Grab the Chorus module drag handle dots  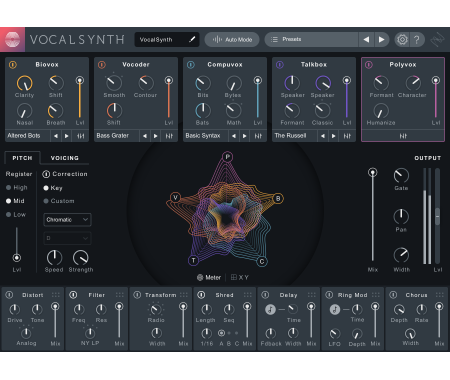pos(440,295)
